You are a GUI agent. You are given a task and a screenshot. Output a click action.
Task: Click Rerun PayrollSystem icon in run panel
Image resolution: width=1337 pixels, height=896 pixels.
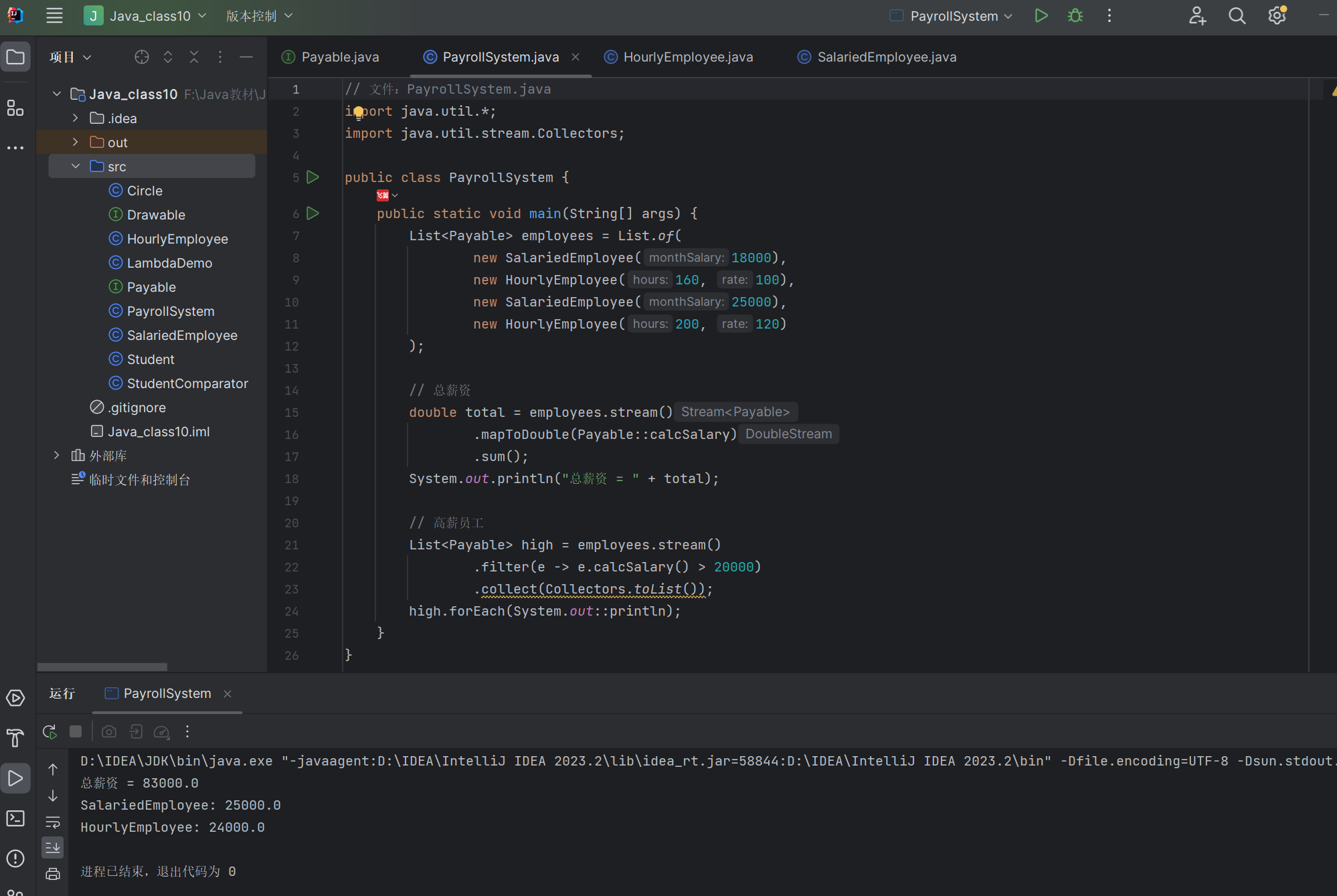point(50,731)
